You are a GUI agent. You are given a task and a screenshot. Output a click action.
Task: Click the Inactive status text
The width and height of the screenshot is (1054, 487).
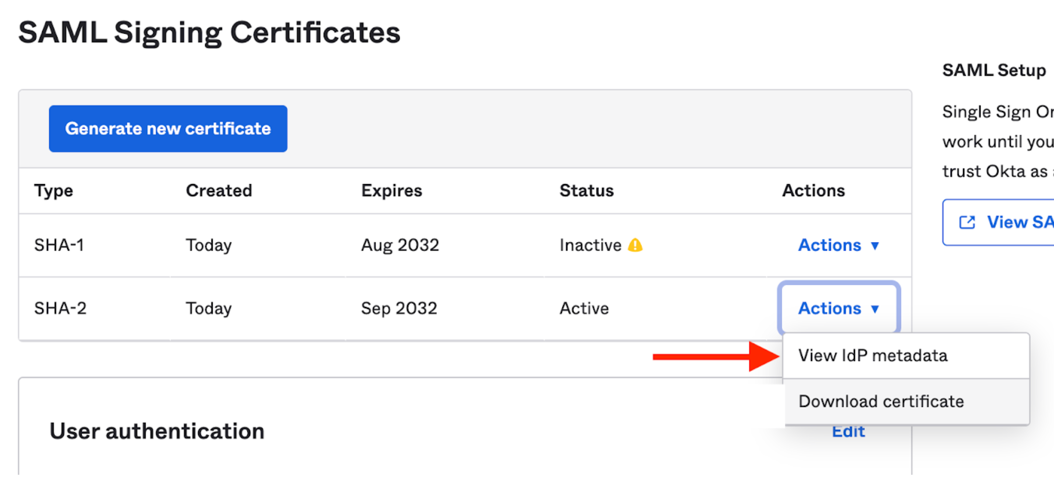590,245
